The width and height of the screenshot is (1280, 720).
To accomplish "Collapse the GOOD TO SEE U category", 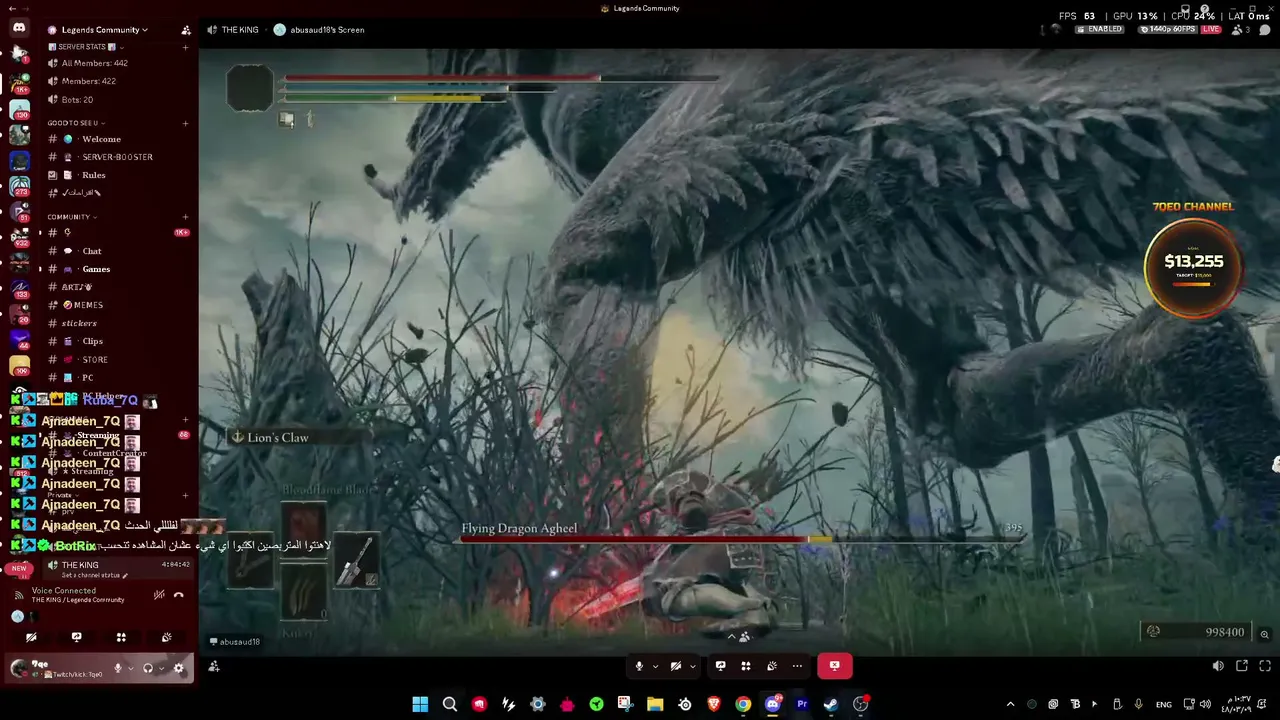I will coord(76,123).
